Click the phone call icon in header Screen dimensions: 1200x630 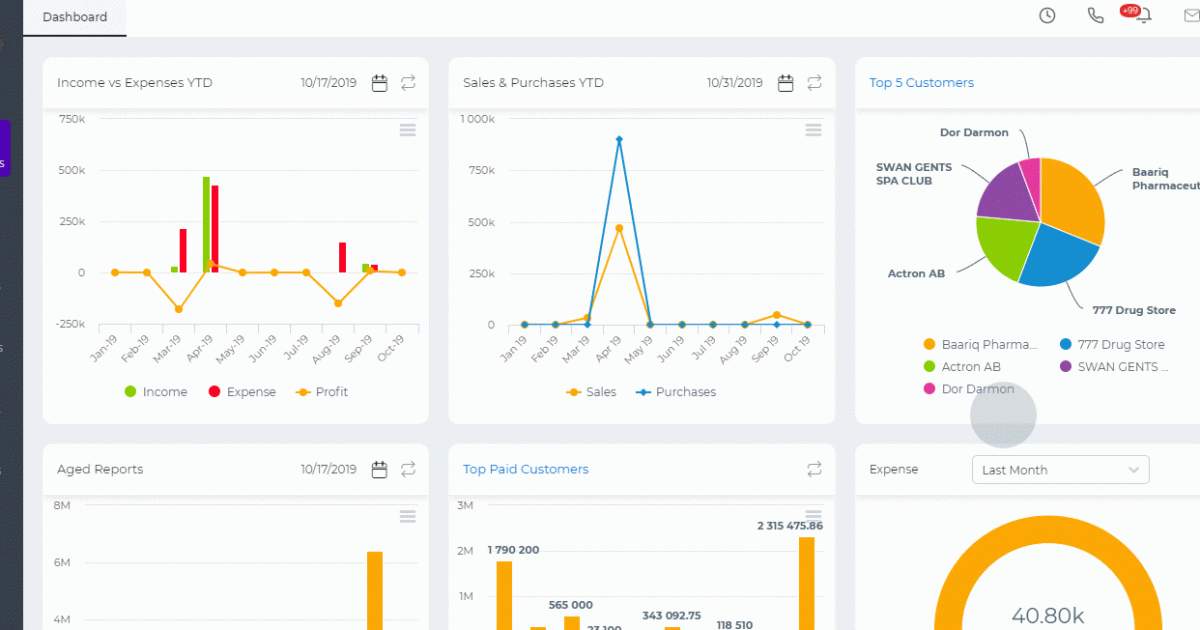(x=1096, y=16)
